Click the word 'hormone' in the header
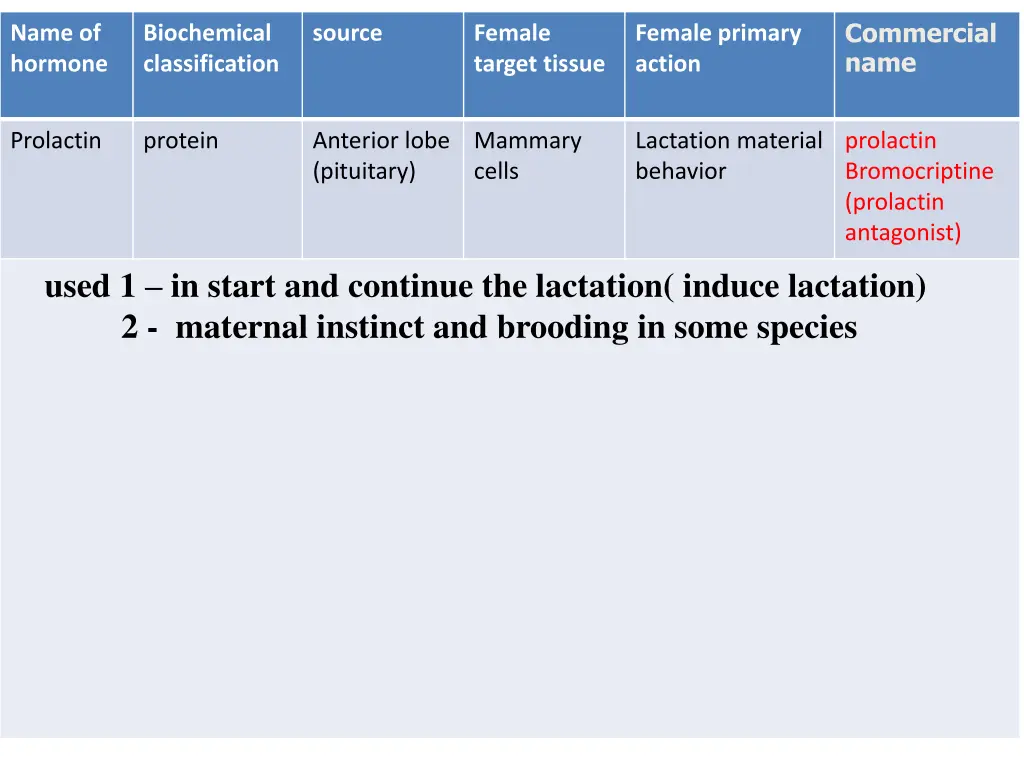 59,64
